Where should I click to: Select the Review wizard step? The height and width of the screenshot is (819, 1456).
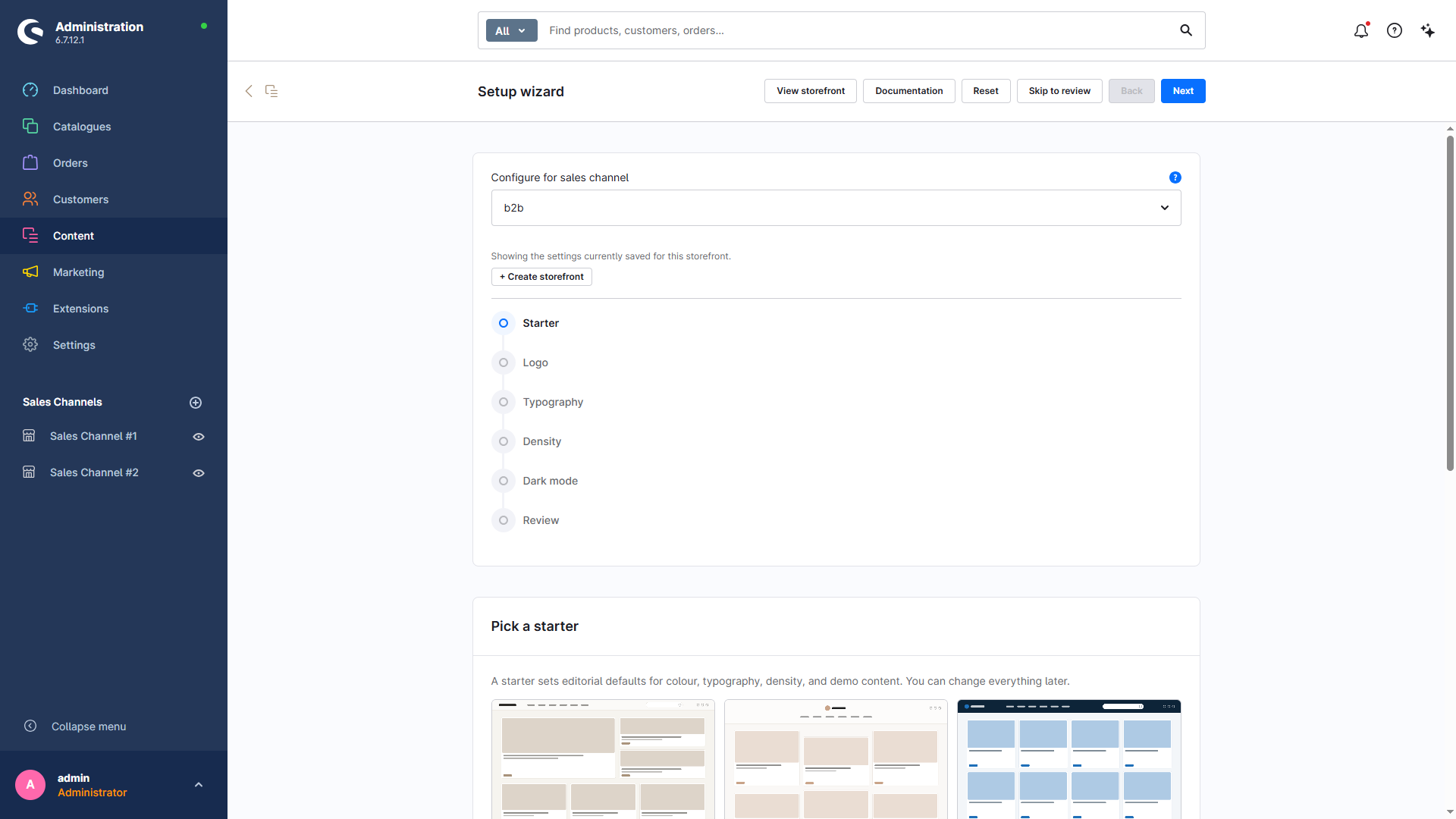click(526, 520)
